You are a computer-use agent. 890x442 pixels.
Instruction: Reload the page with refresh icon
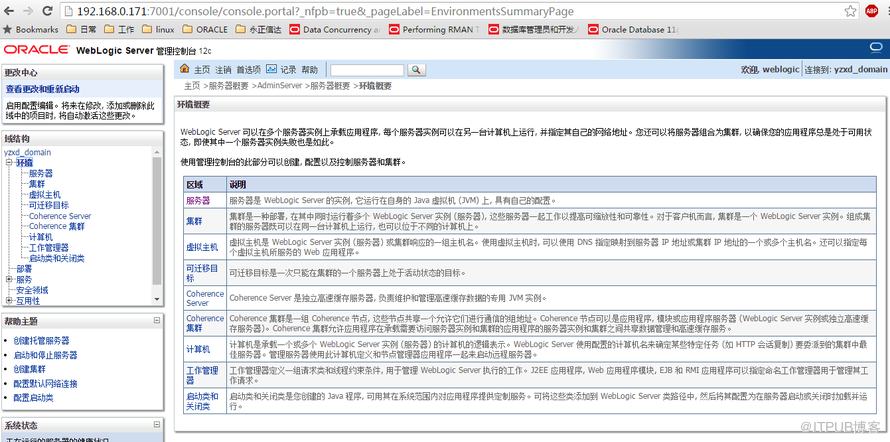[48, 11]
